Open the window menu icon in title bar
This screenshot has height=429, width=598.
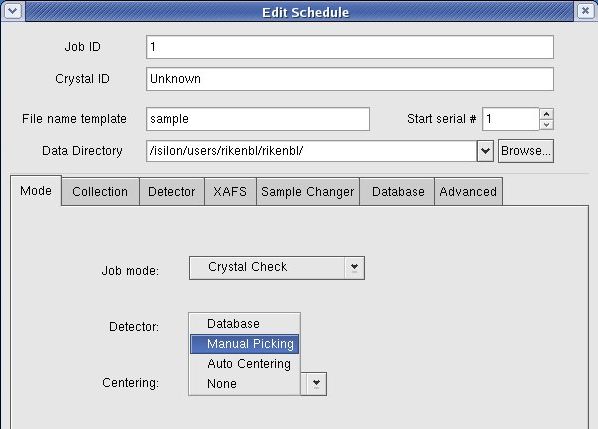[14, 11]
